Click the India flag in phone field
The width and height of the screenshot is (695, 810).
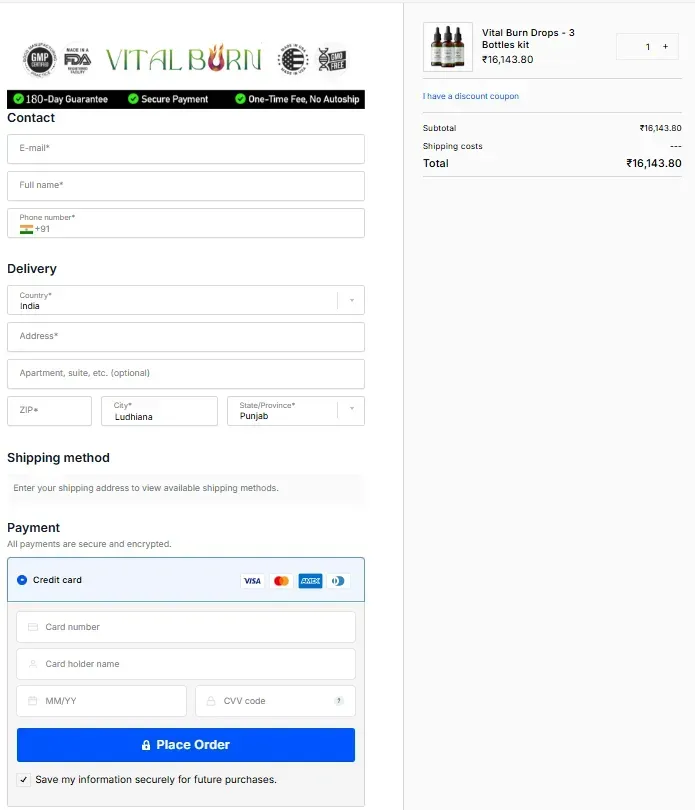point(26,229)
